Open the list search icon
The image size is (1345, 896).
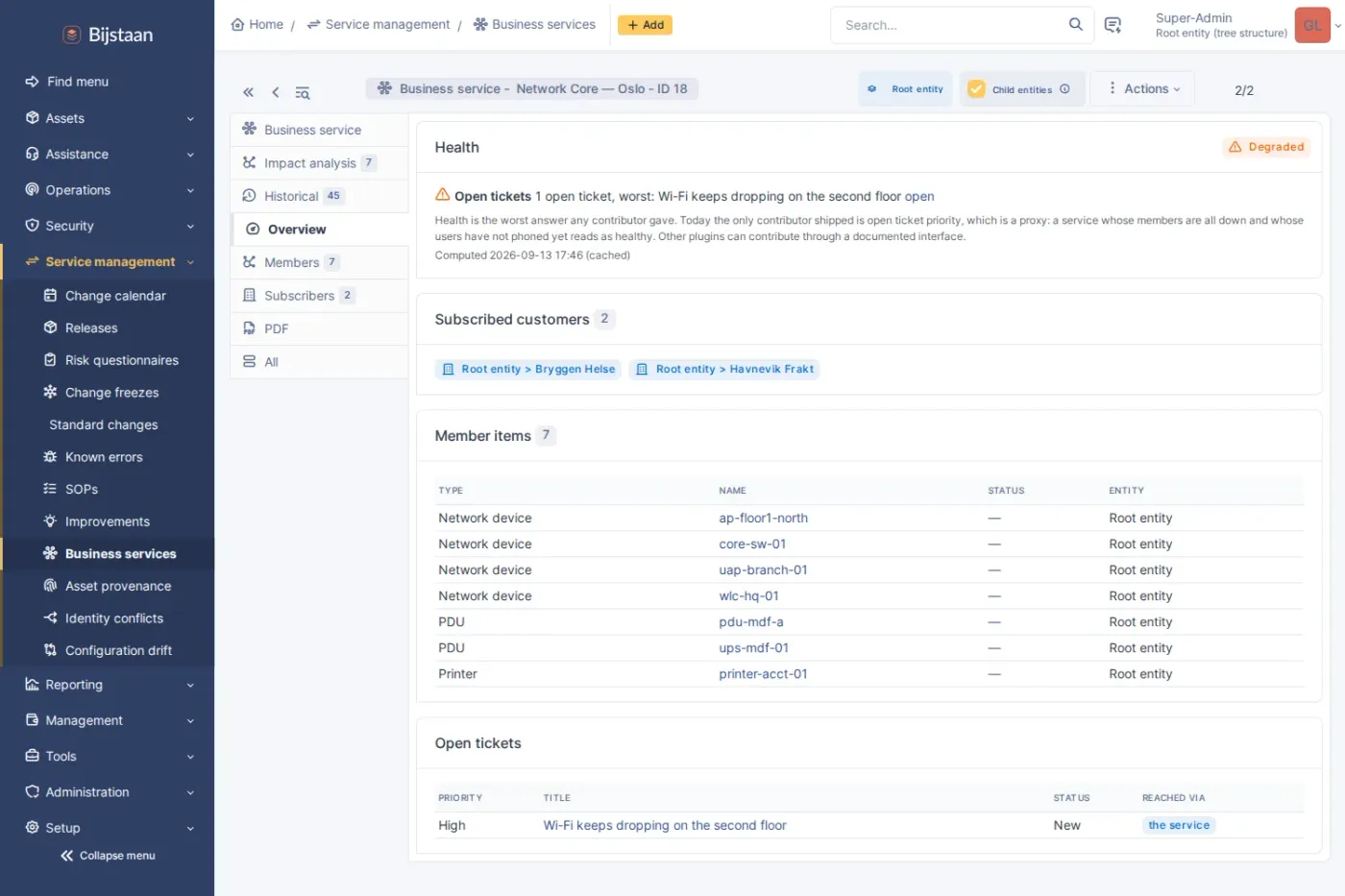coord(302,92)
